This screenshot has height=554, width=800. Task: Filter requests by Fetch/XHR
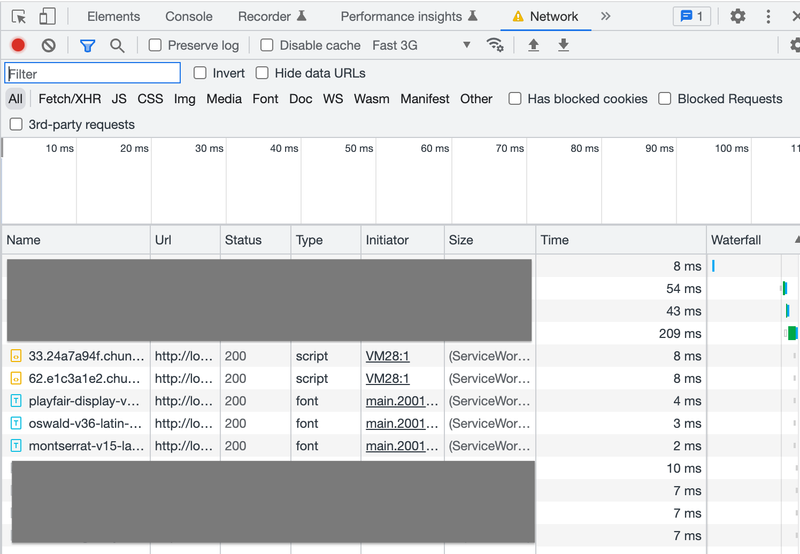click(70, 98)
